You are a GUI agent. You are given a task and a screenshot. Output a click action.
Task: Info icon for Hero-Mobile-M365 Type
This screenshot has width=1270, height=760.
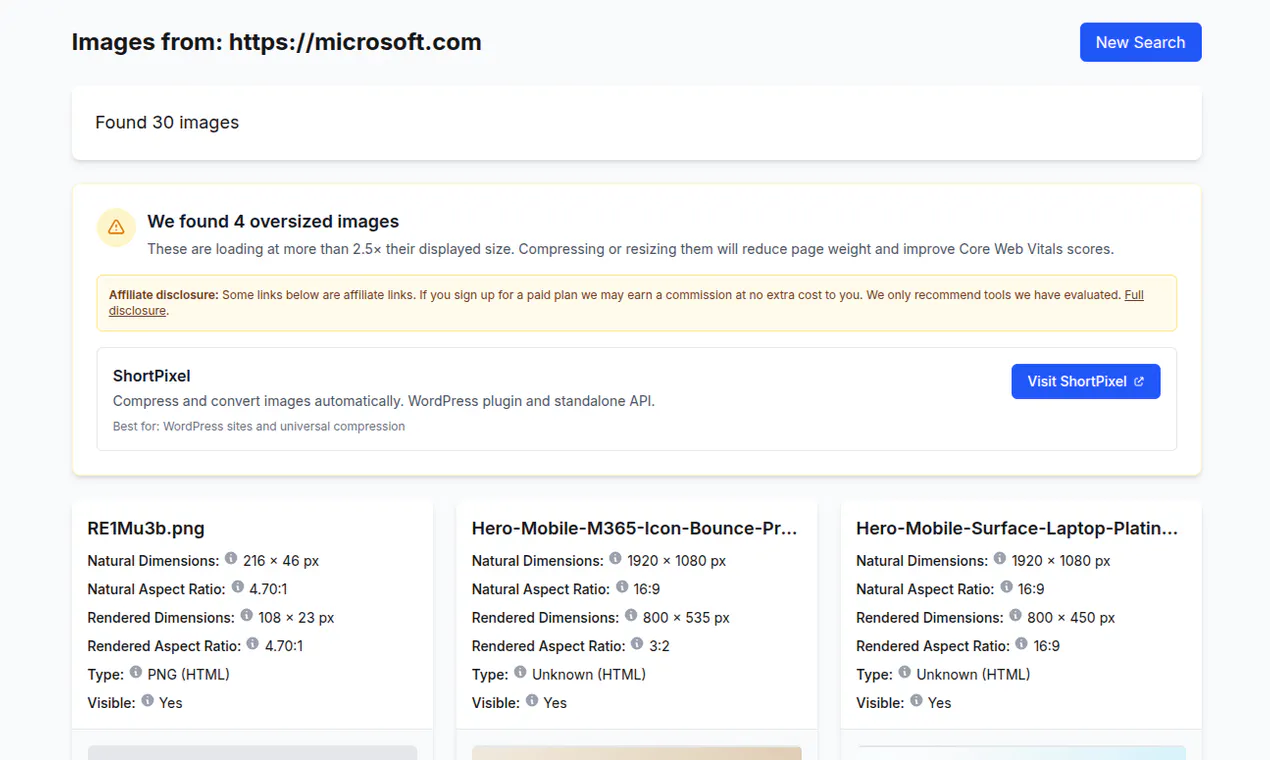(x=520, y=672)
